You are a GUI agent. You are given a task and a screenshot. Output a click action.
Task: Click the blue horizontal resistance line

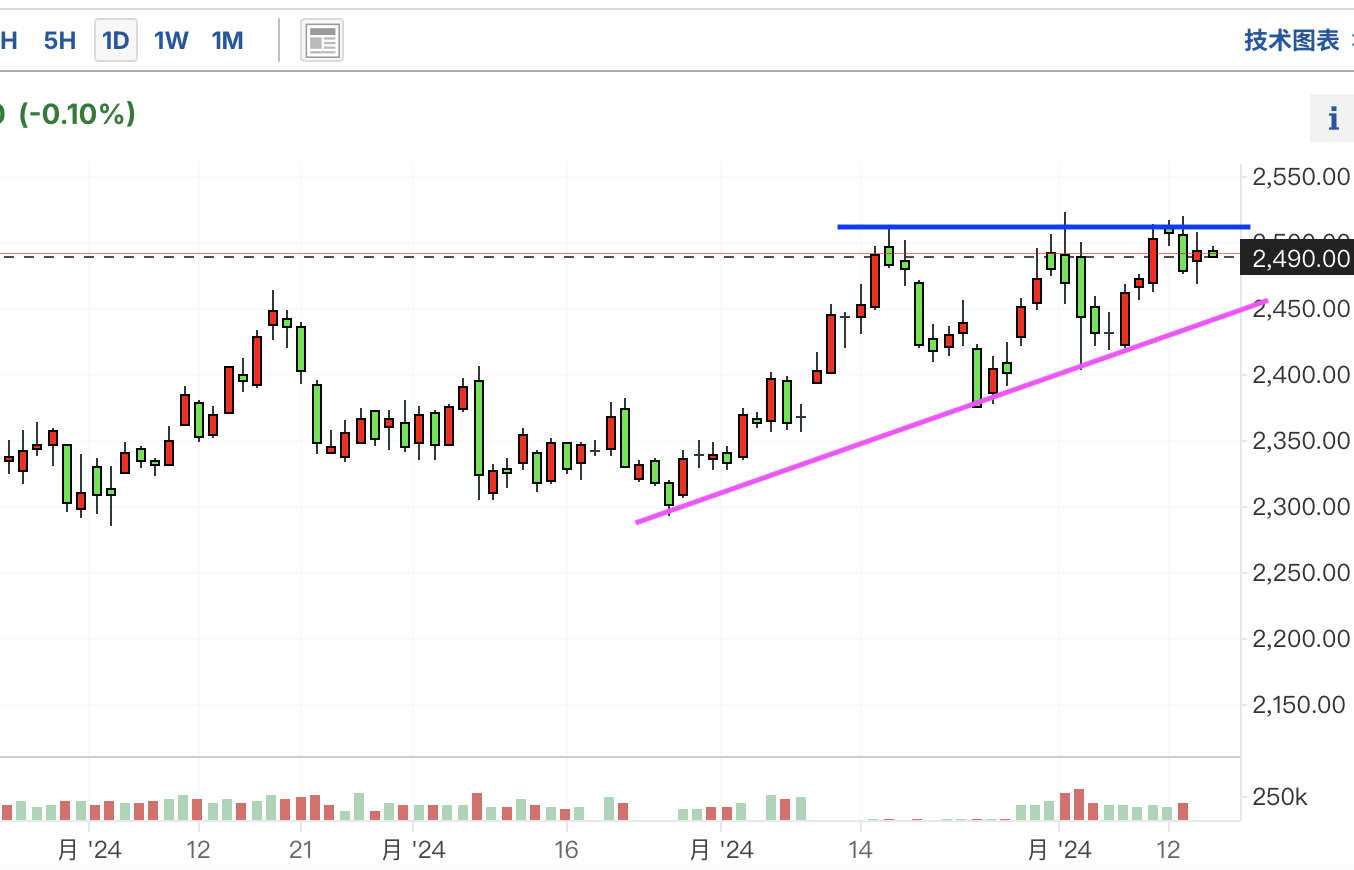coord(1044,227)
